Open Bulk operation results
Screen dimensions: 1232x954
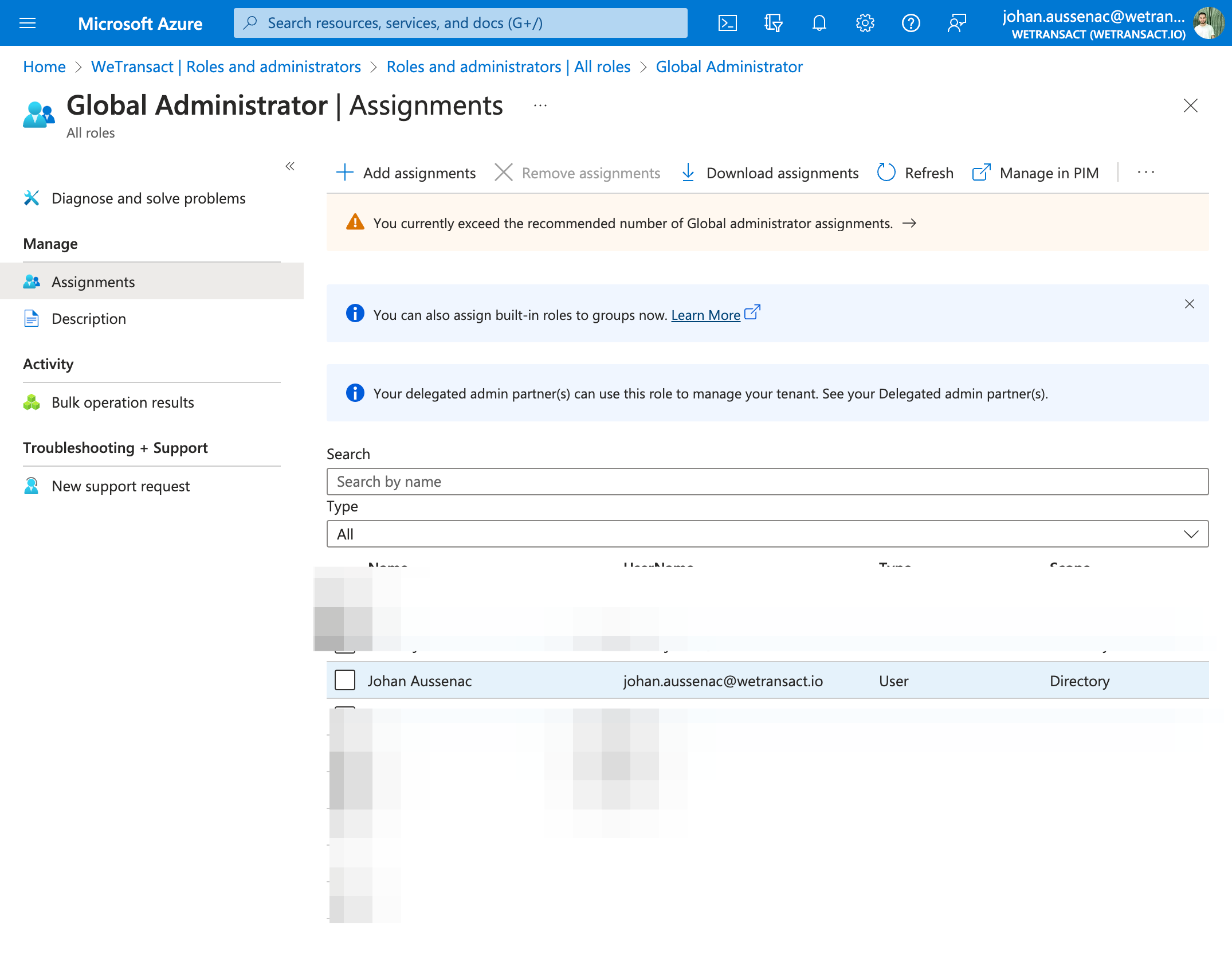point(123,402)
